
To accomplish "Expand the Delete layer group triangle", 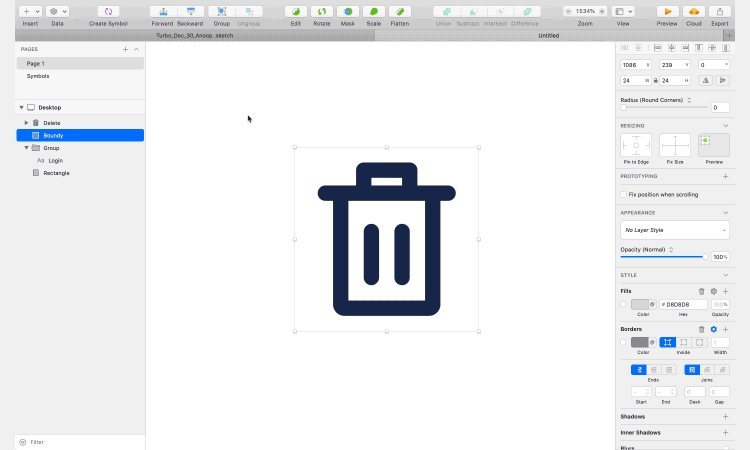I will pyautogui.click(x=26, y=123).
